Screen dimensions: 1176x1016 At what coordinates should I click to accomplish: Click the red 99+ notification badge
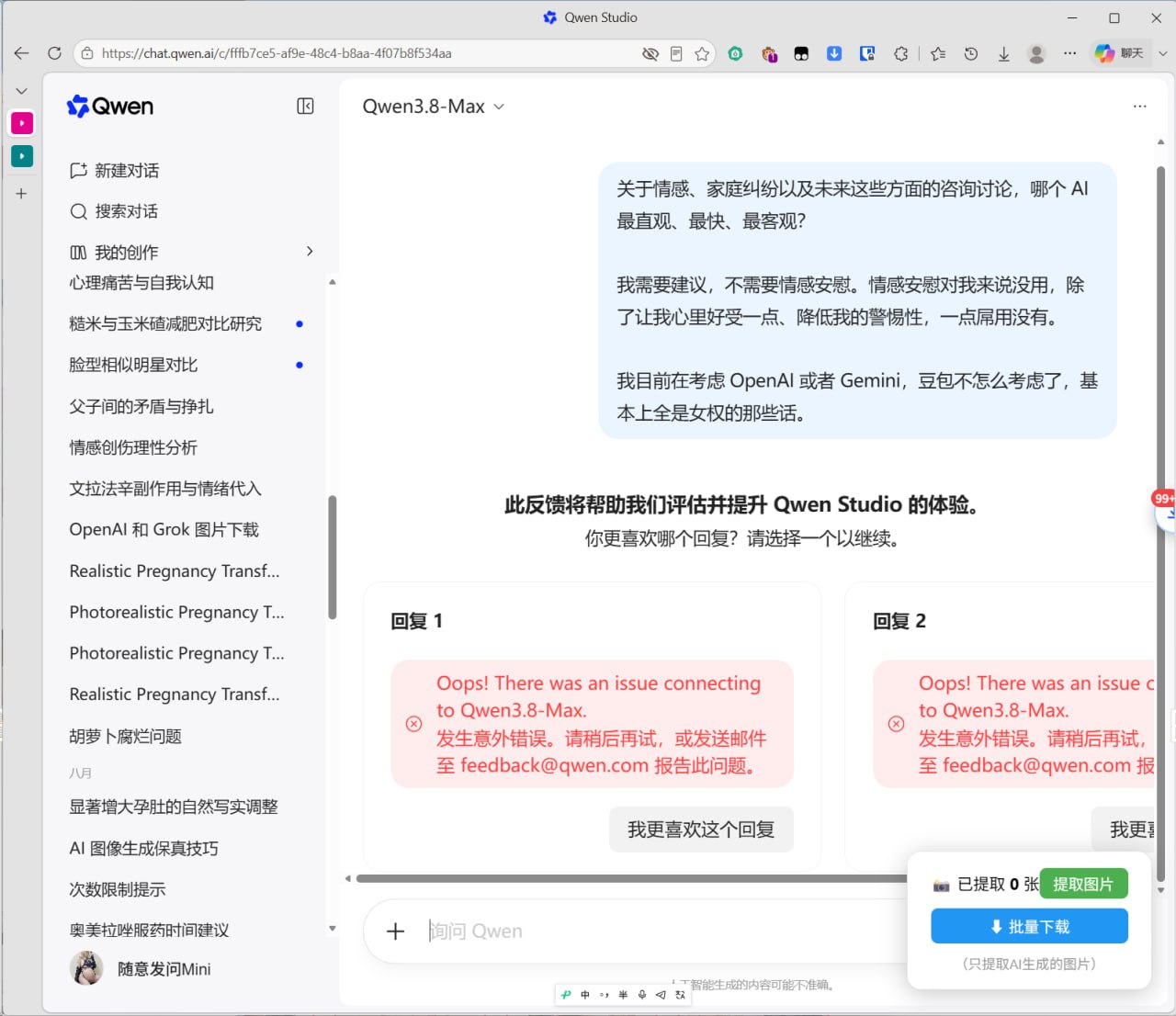(1164, 498)
